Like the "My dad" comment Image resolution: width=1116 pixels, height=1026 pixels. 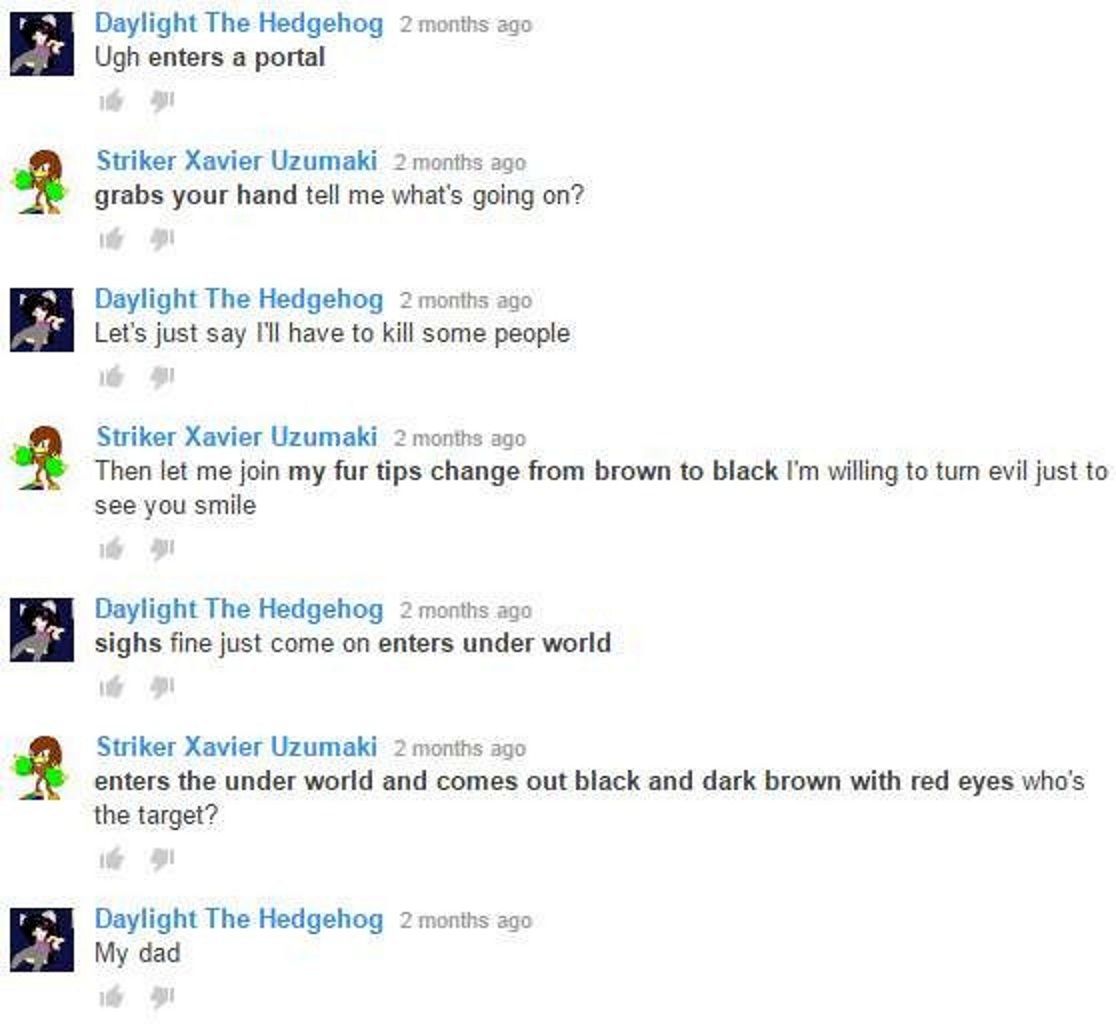click(112, 997)
